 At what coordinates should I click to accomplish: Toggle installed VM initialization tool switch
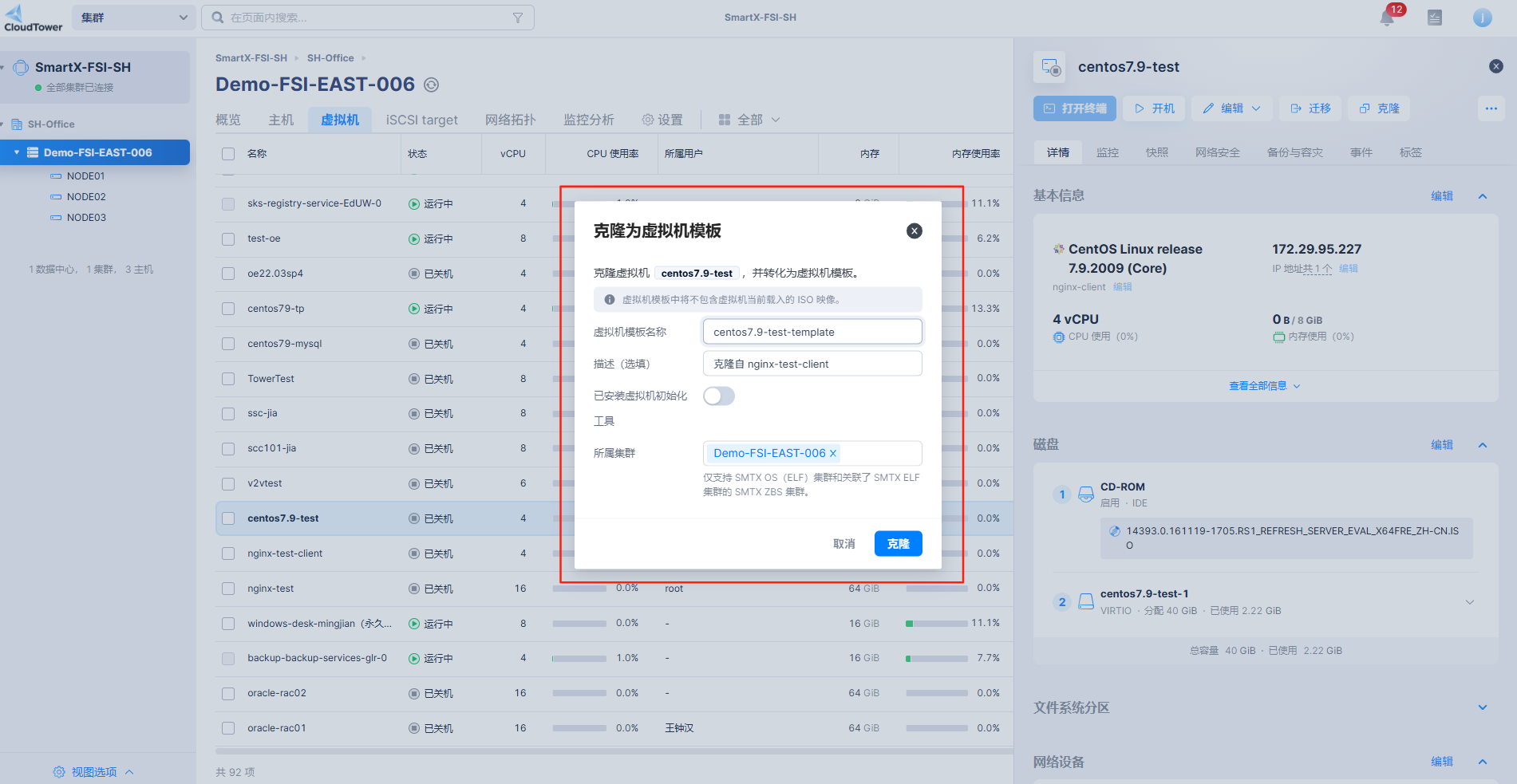click(718, 396)
